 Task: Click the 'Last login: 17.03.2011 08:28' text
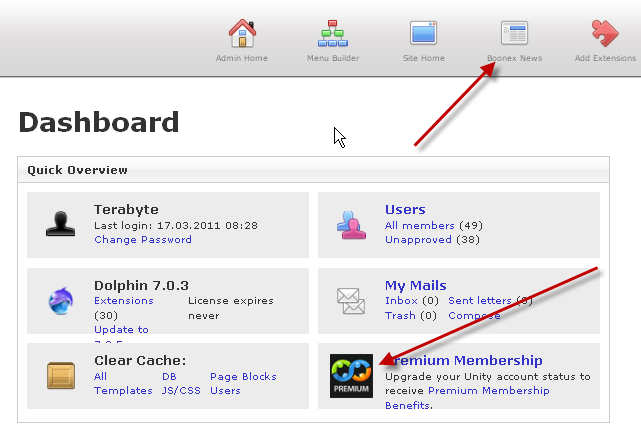(x=176, y=225)
